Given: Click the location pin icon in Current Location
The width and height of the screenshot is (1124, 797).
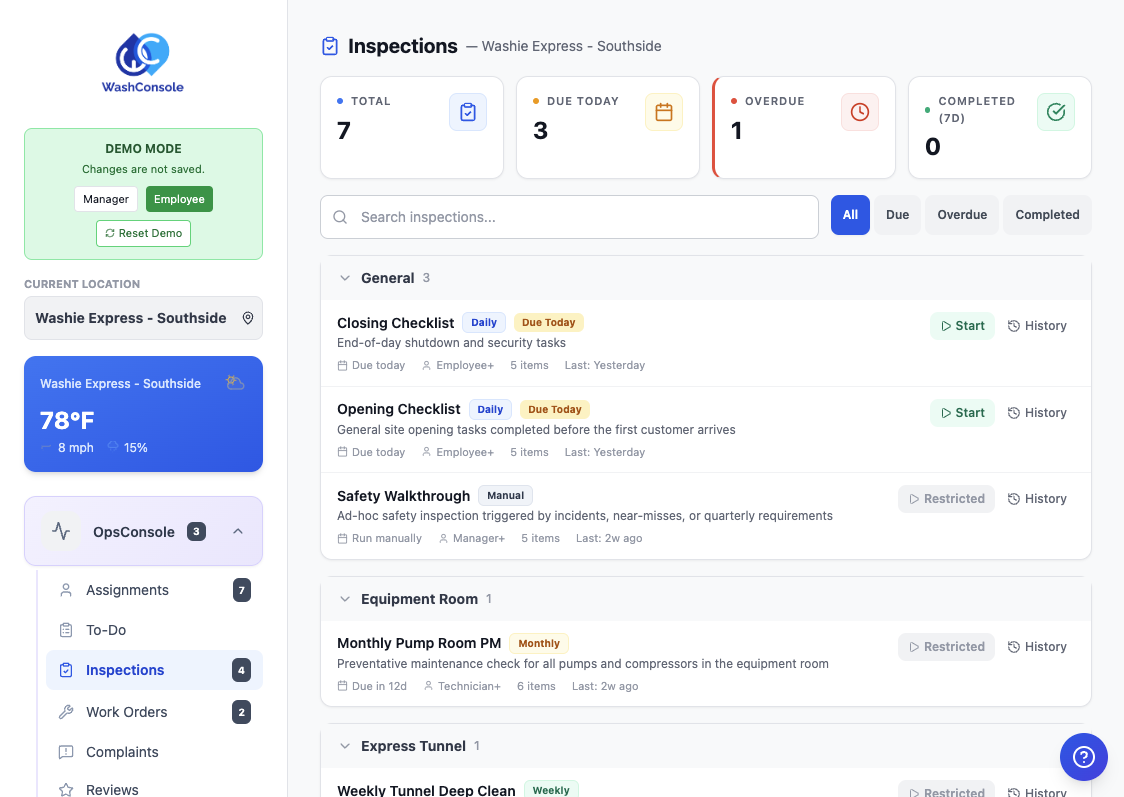Looking at the screenshot, I should (x=247, y=318).
